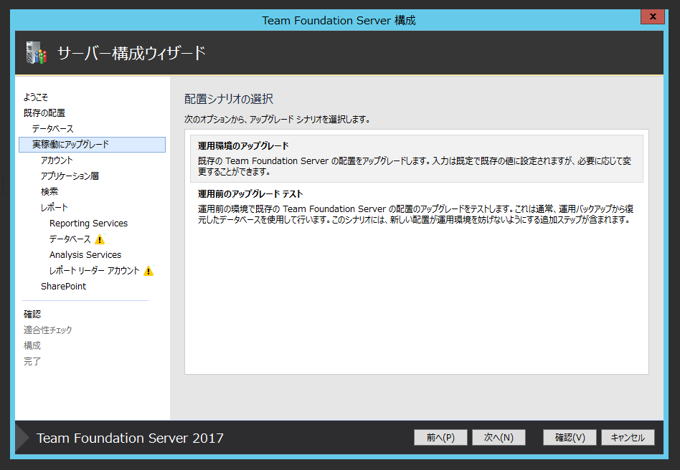This screenshot has width=680, height=470.
Task: Click warning icon next to データベース under レポート
Action: 100,239
